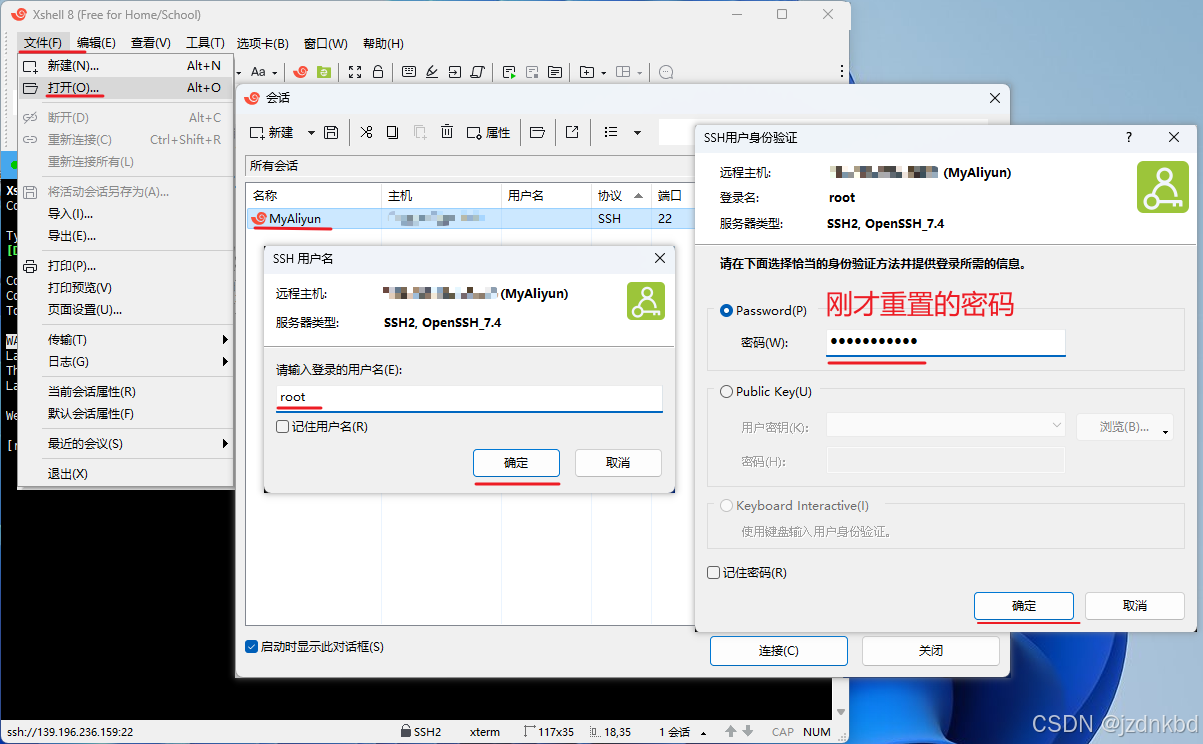Expand the dropdown arrow beside 新建 in Sessions

pyautogui.click(x=311, y=132)
